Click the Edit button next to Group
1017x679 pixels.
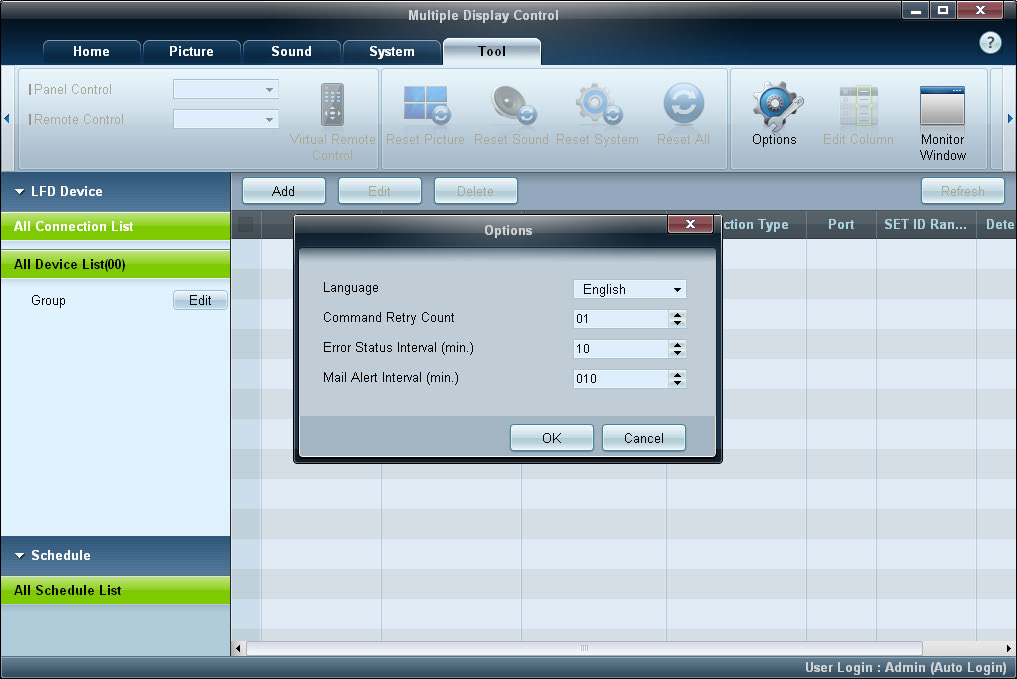click(x=200, y=300)
